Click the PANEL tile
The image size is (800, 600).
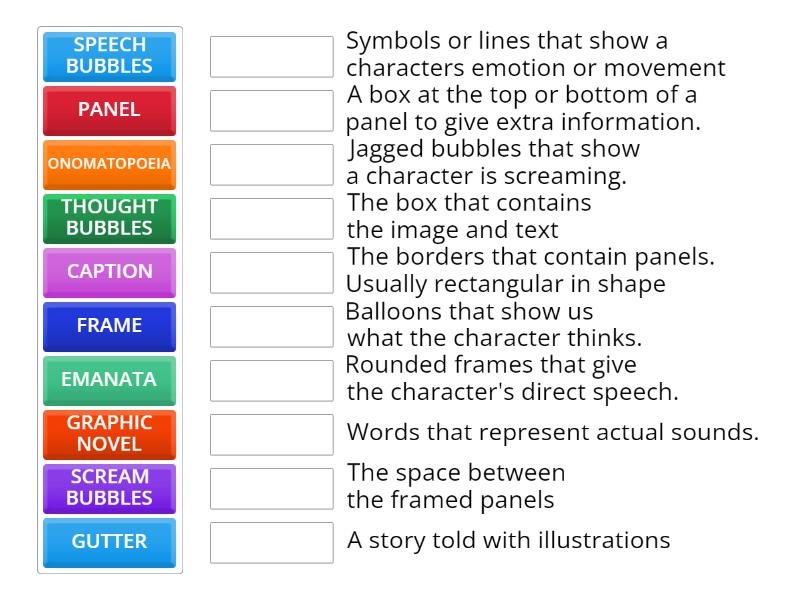coord(109,110)
